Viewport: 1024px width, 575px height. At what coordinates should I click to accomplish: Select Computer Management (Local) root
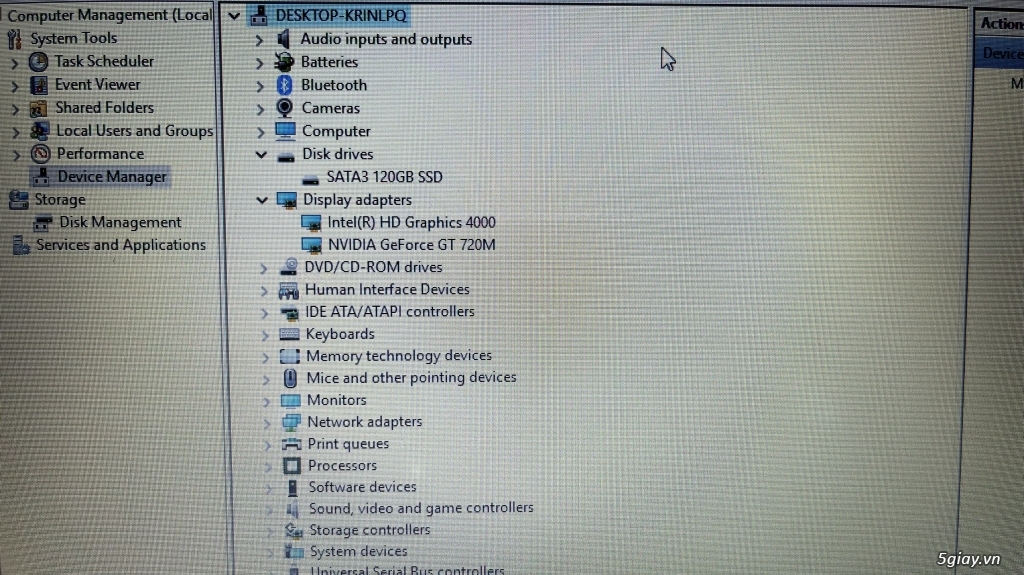pos(109,14)
